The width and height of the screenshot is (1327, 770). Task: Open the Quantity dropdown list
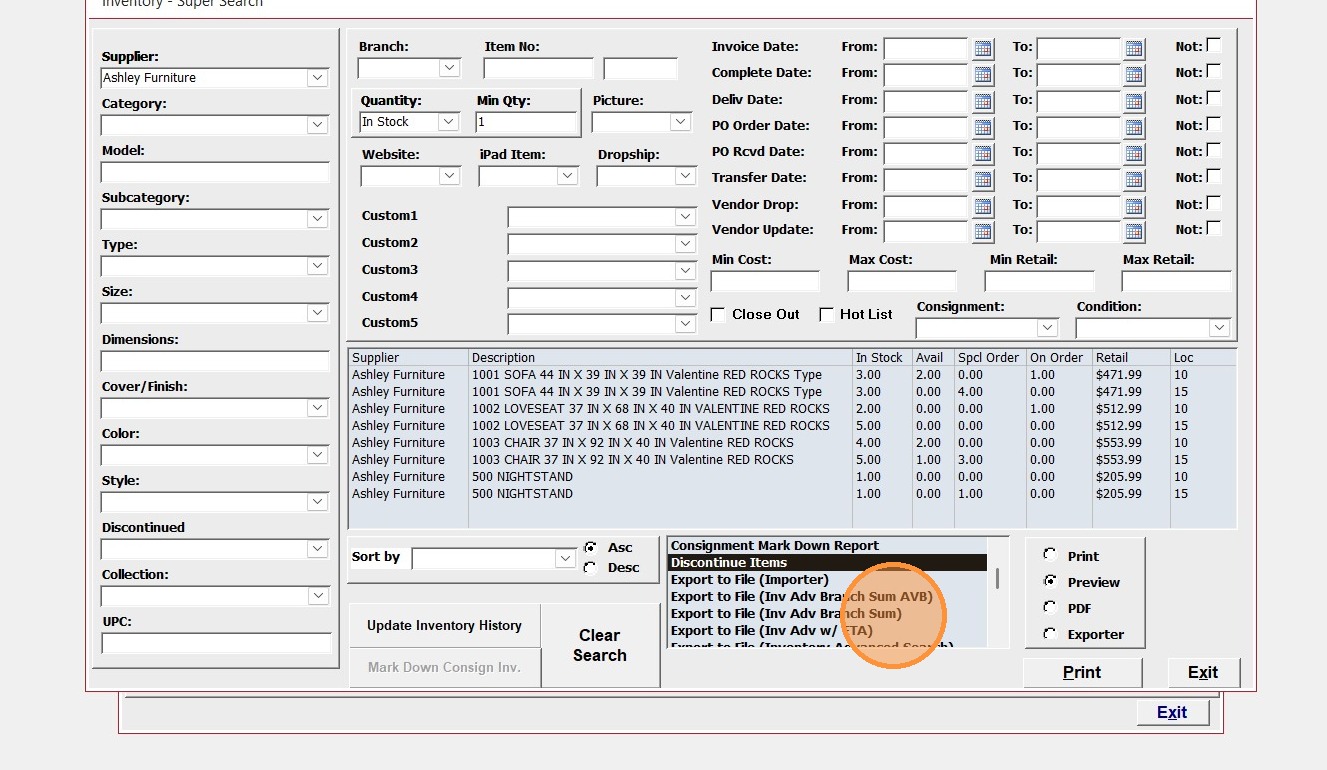point(448,122)
